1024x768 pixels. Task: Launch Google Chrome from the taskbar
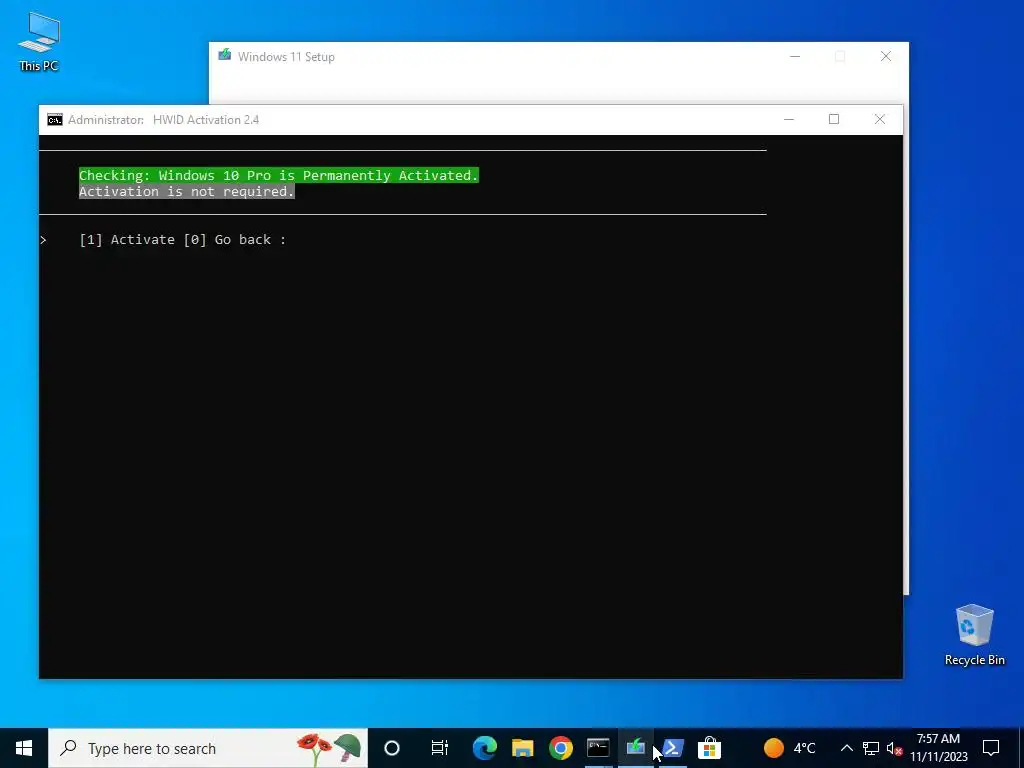(x=560, y=748)
